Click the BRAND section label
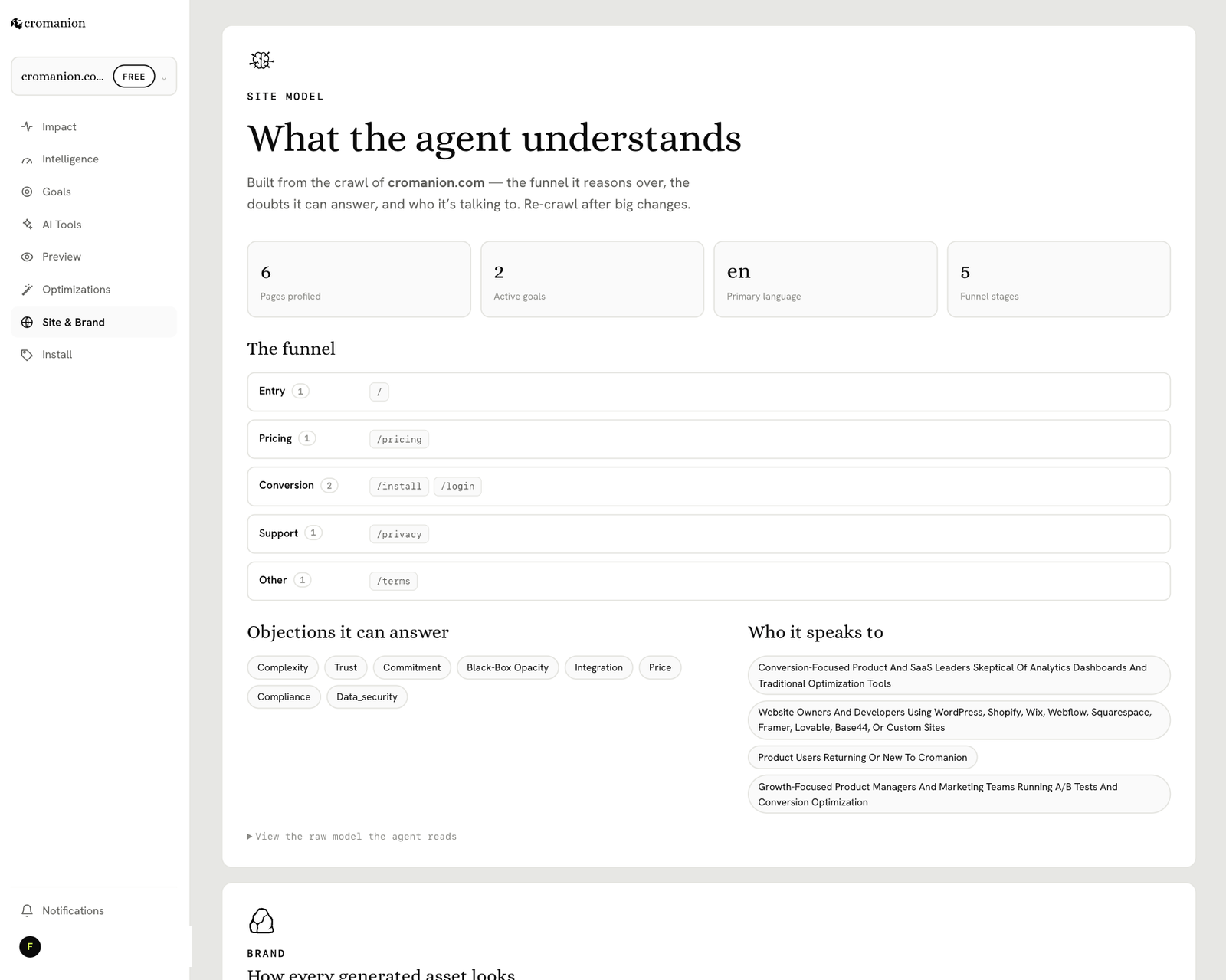The width and height of the screenshot is (1226, 980). click(x=266, y=954)
